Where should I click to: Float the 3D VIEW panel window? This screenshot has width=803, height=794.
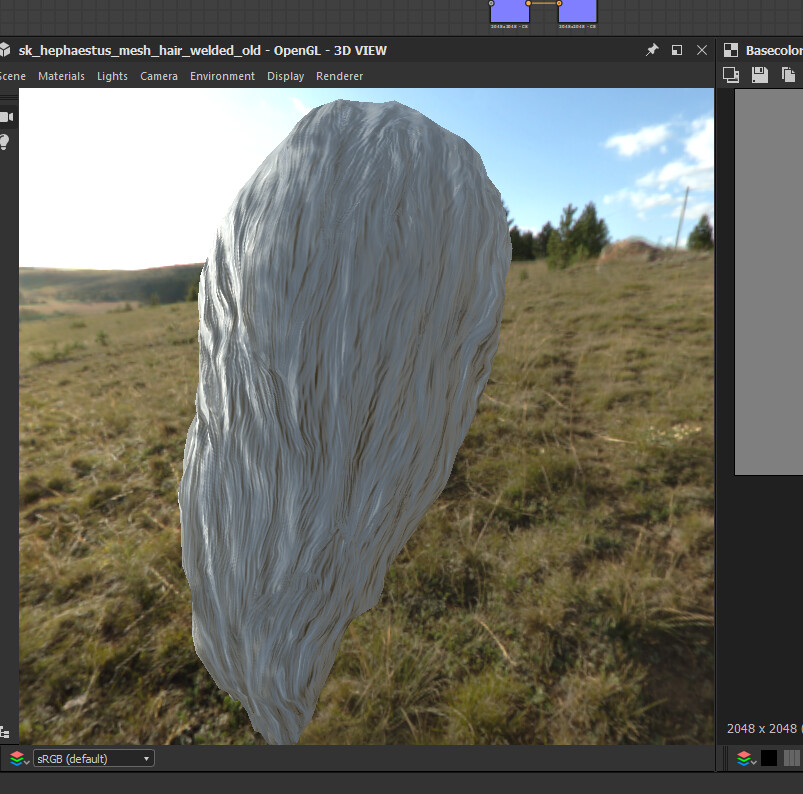677,50
